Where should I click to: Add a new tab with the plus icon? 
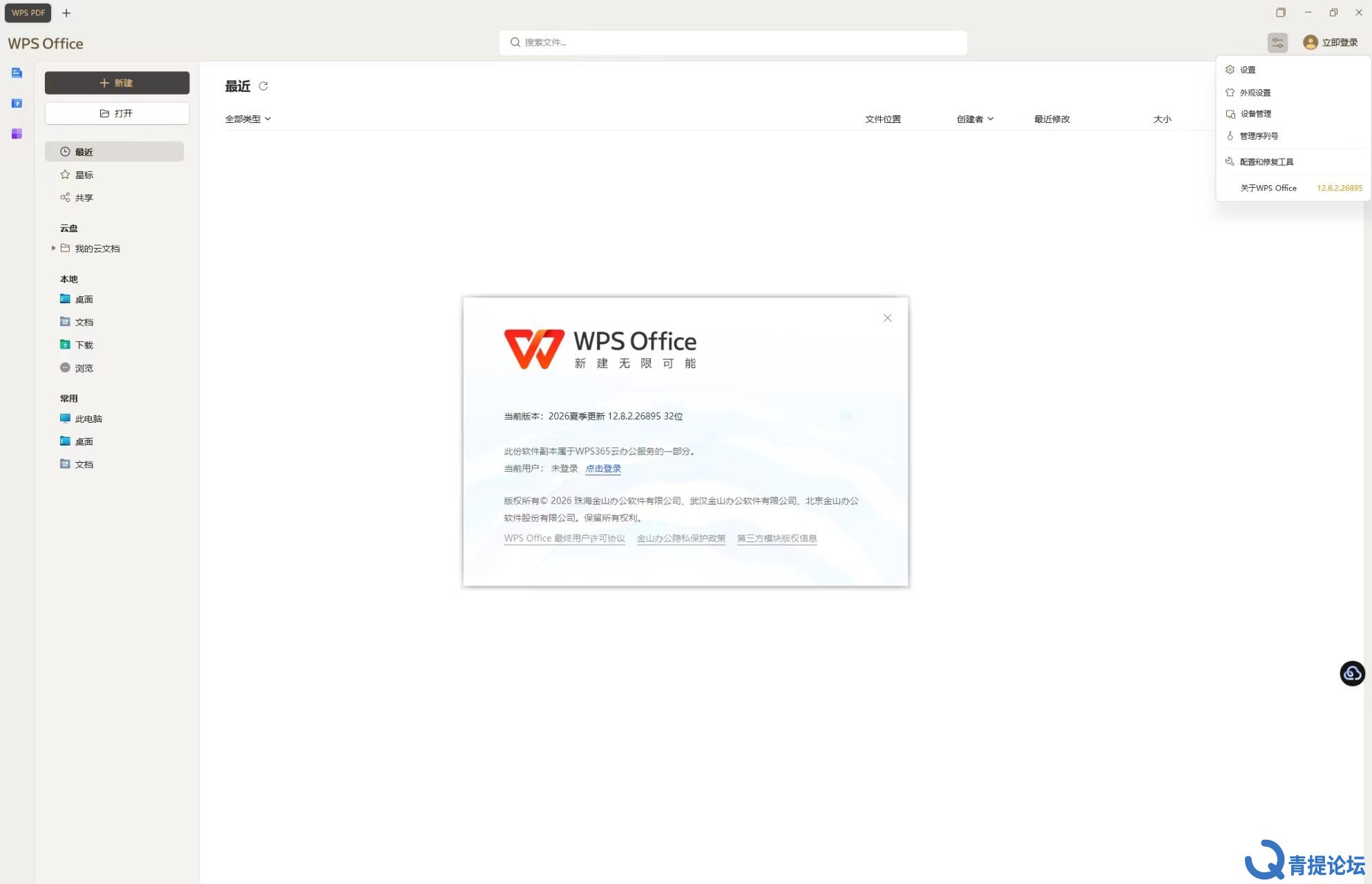[66, 13]
